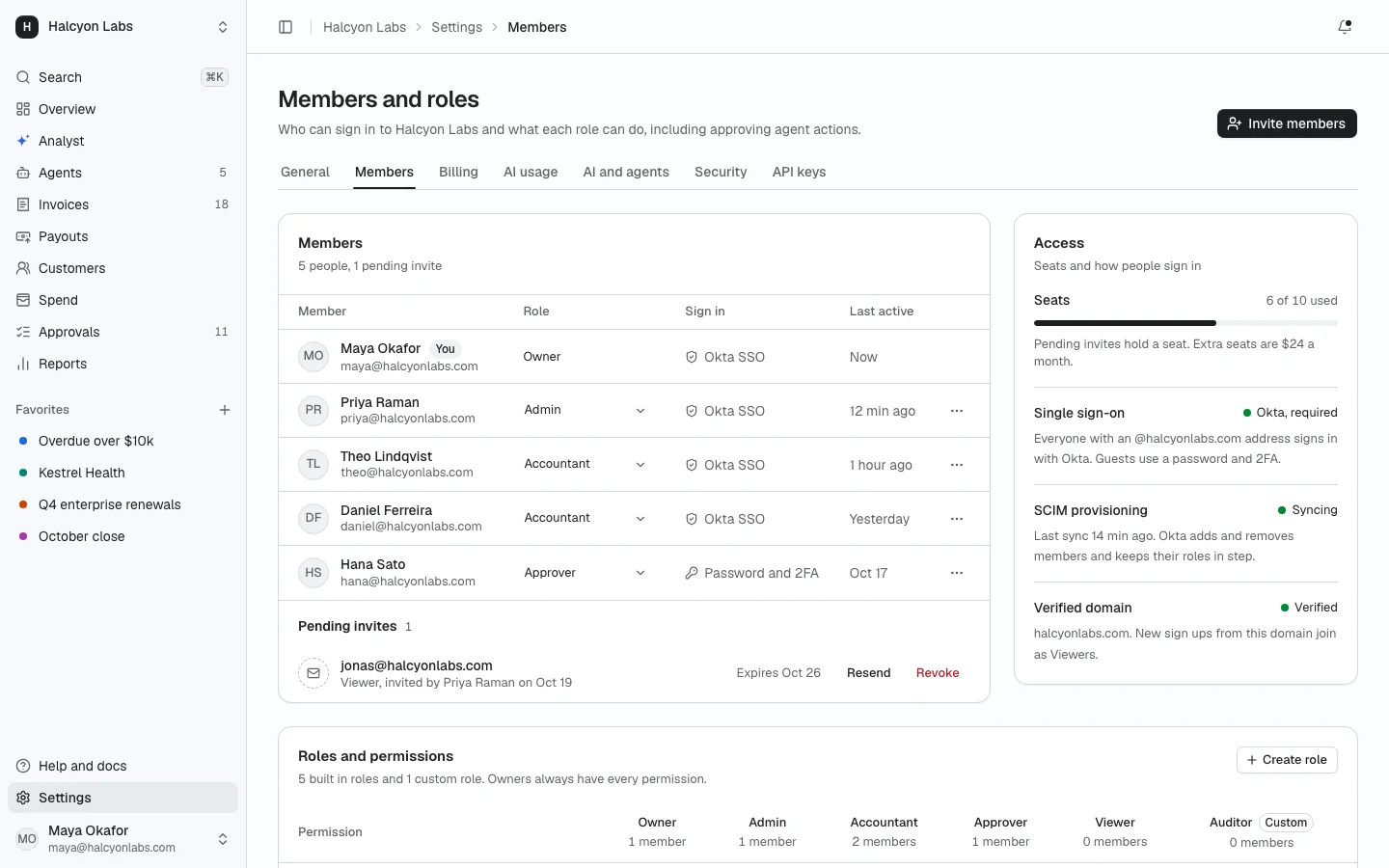Click the Customers people icon
The image size is (1389, 868).
tap(23, 268)
